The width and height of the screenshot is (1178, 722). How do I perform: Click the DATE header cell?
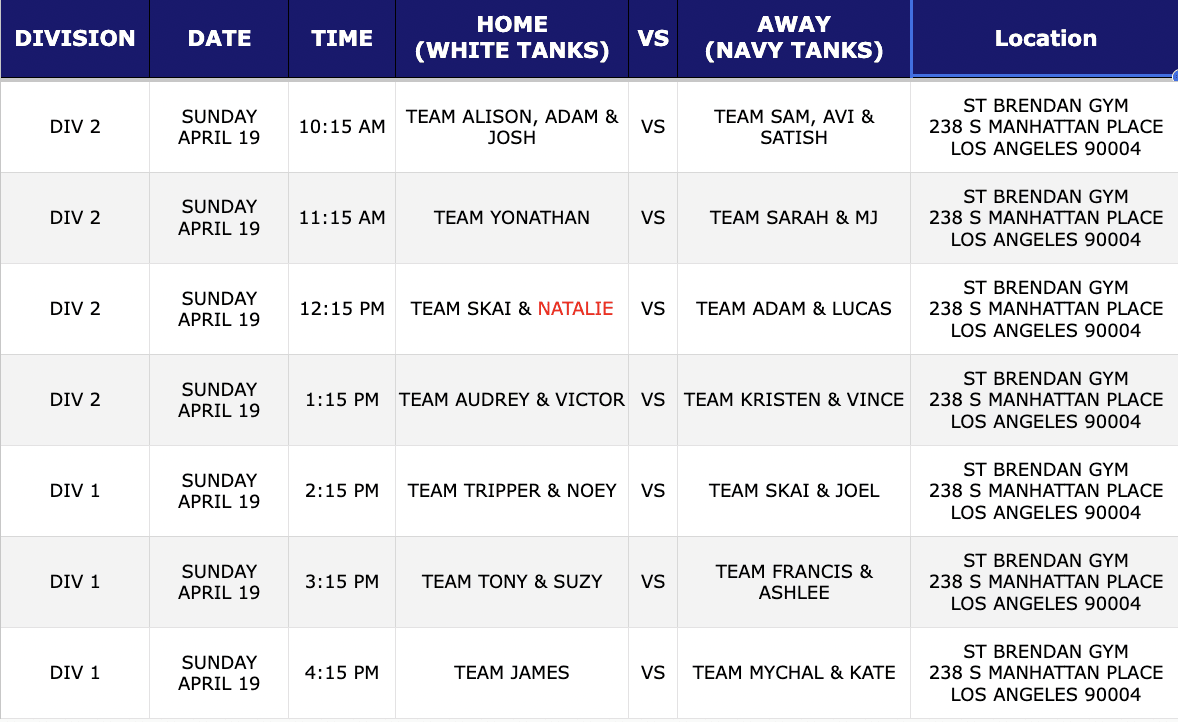219,38
